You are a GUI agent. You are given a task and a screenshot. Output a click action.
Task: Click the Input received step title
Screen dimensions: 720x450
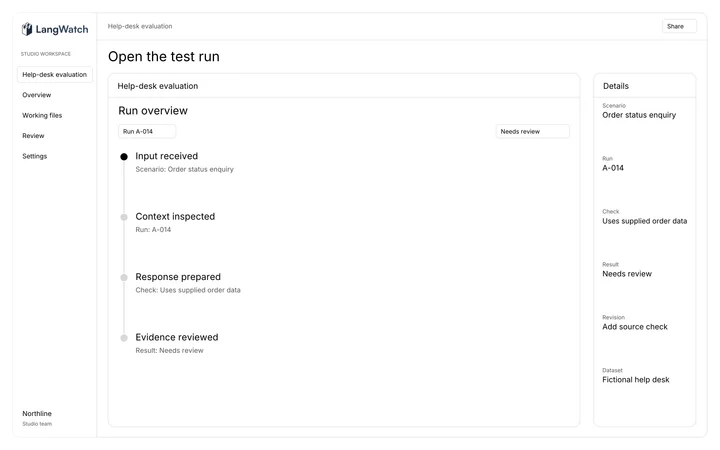click(x=167, y=156)
